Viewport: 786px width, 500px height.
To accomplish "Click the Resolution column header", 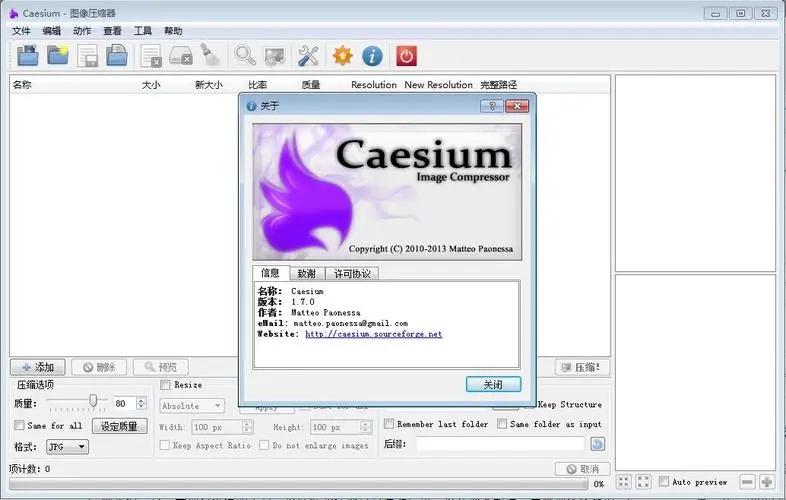I will click(x=373, y=85).
